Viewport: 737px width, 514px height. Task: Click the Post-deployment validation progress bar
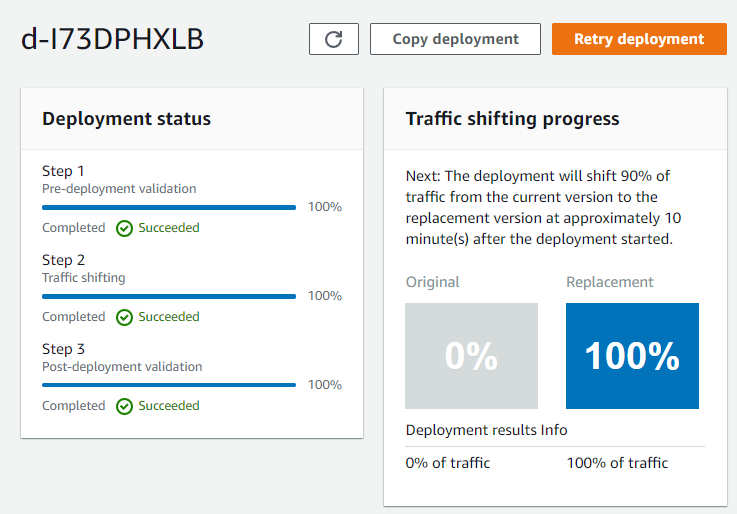169,385
